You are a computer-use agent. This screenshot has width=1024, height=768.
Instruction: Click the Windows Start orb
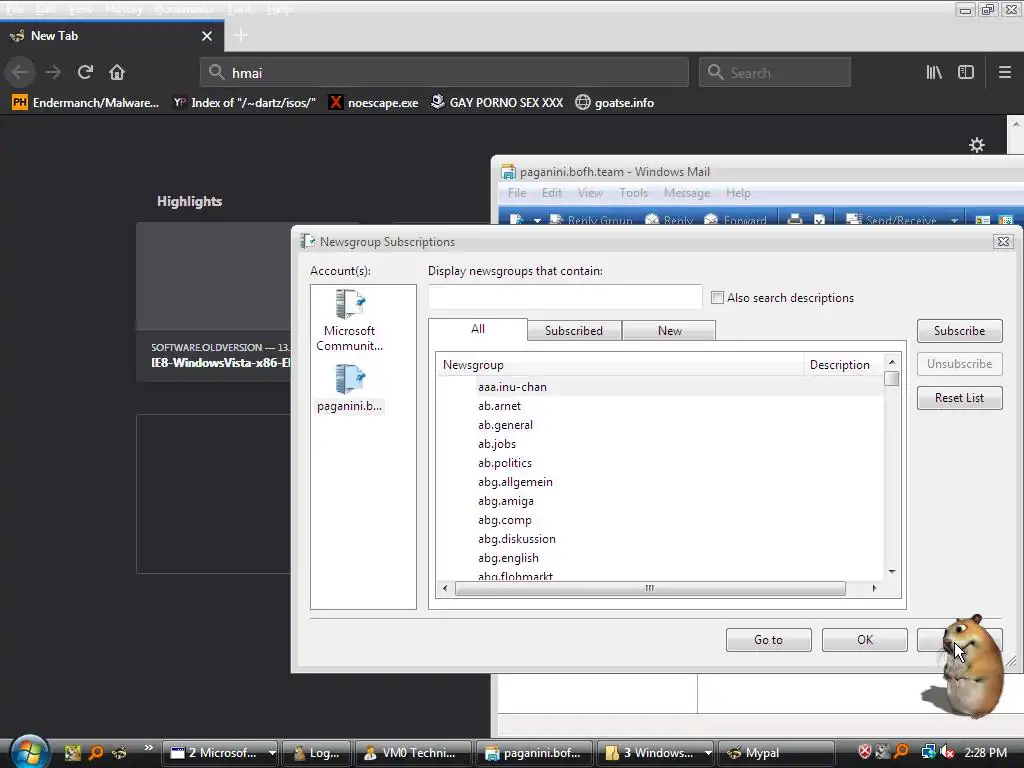click(29, 752)
